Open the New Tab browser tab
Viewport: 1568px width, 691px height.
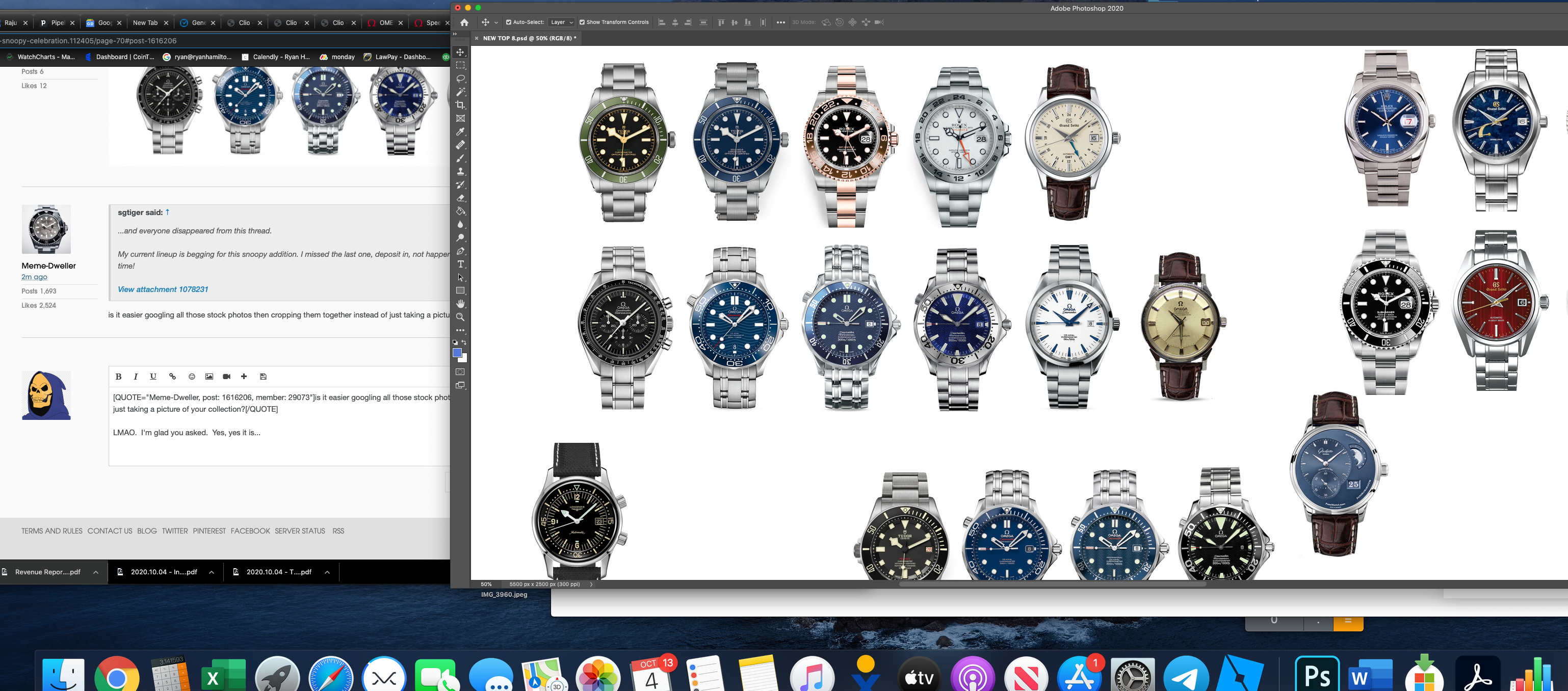pos(145,23)
